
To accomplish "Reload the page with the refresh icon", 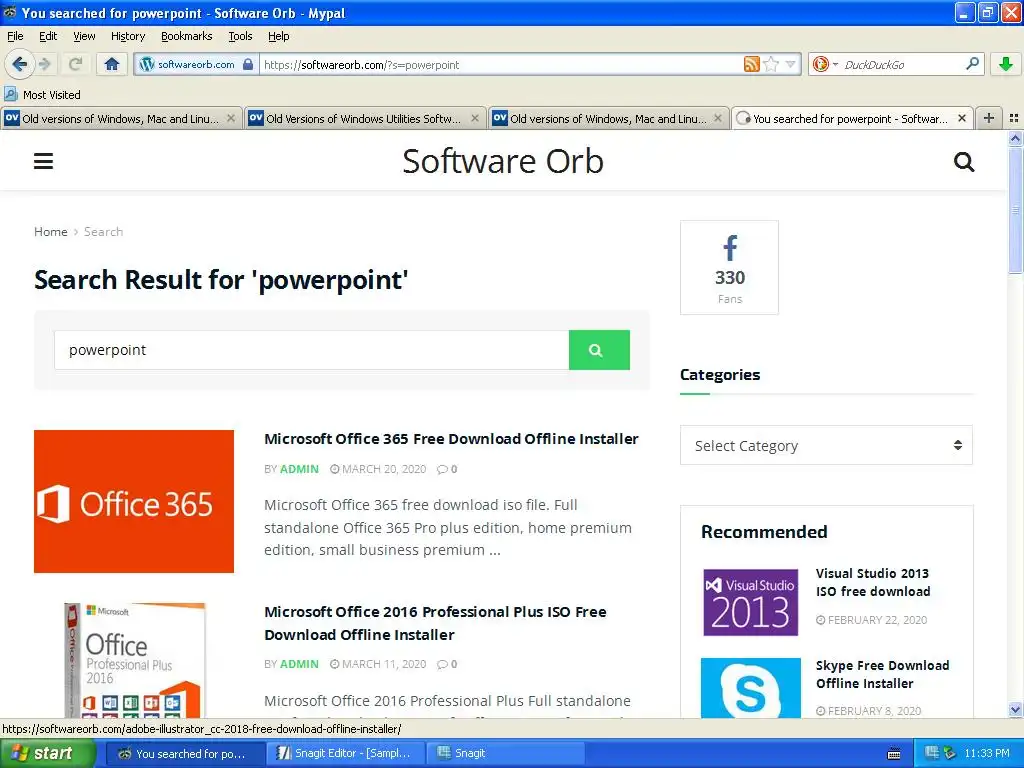I will pyautogui.click(x=75, y=64).
